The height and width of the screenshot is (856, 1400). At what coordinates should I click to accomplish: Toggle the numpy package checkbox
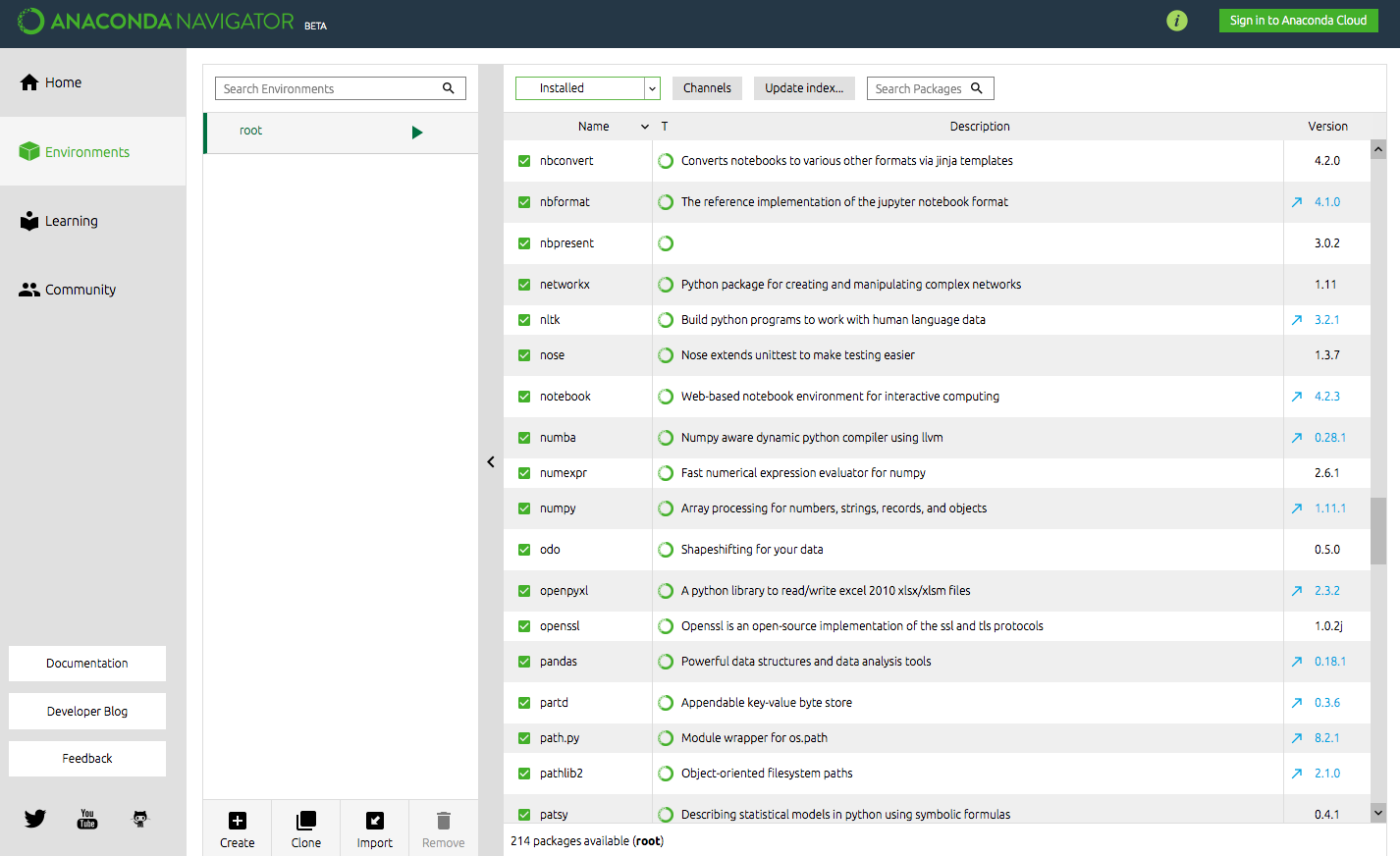524,508
